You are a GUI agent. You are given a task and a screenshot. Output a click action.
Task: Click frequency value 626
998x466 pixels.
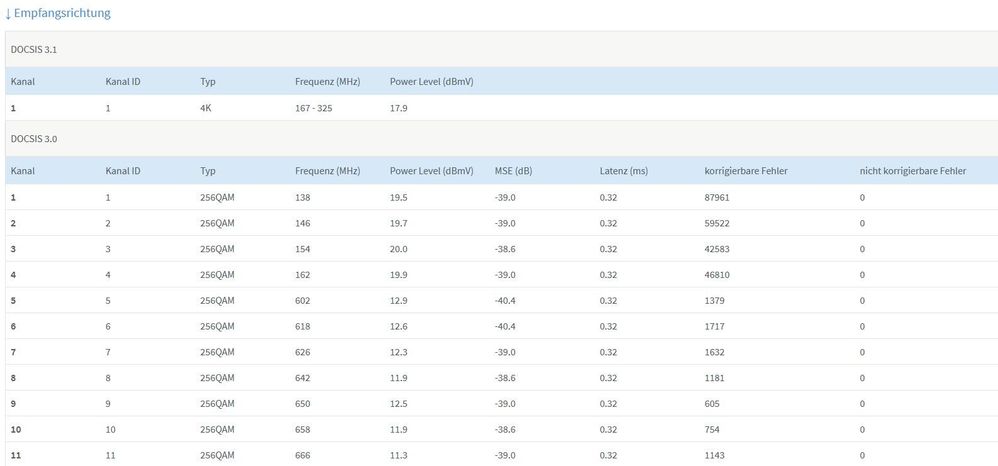point(303,352)
